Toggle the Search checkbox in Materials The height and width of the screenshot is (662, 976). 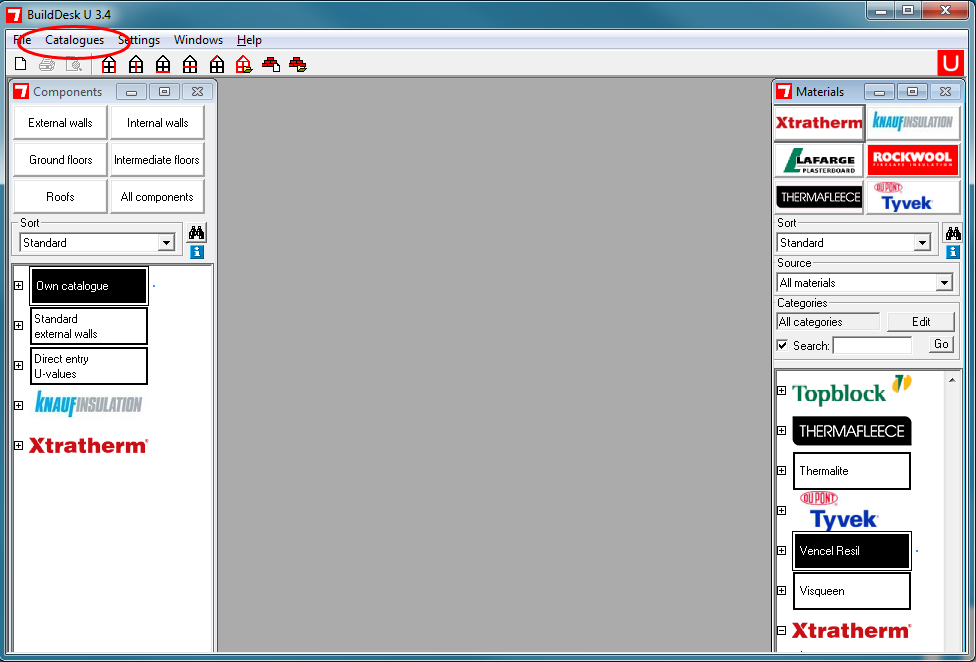pos(782,345)
